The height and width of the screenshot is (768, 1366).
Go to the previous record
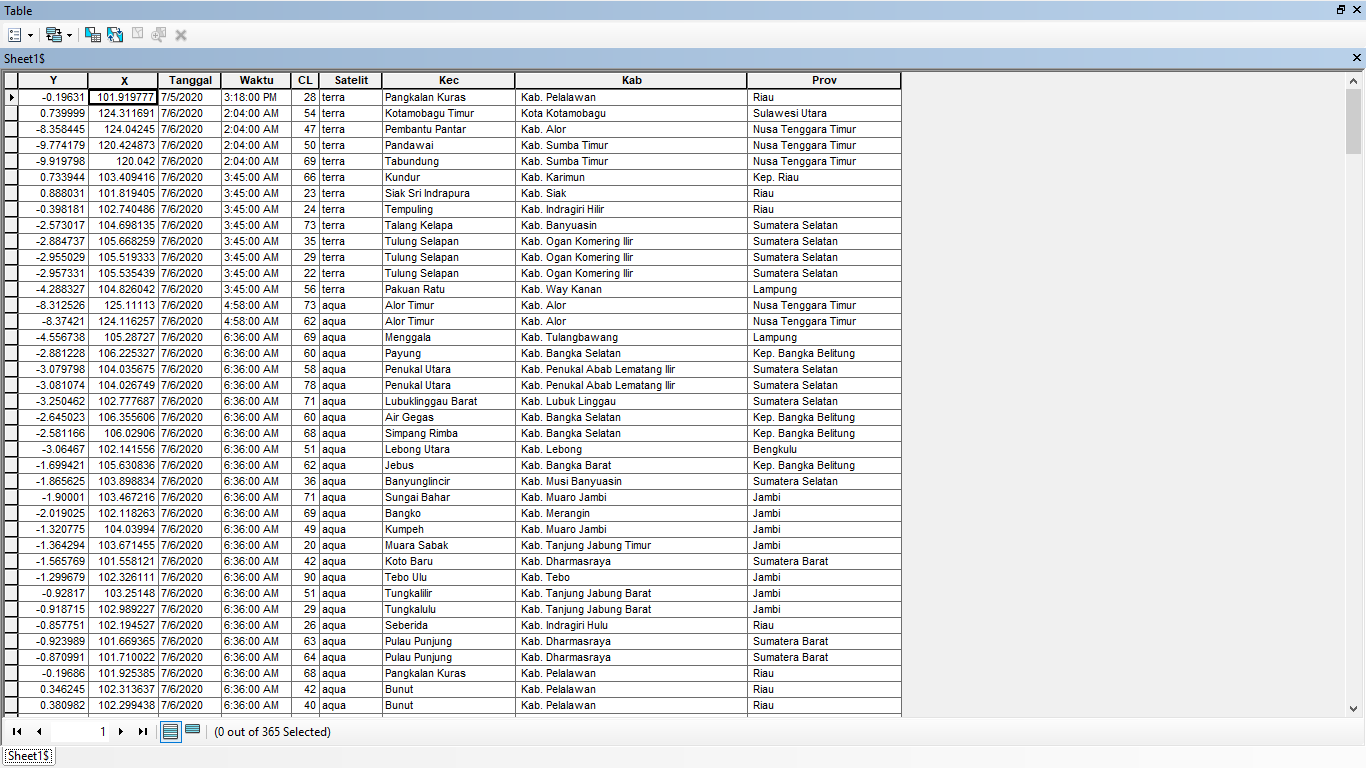click(x=38, y=732)
